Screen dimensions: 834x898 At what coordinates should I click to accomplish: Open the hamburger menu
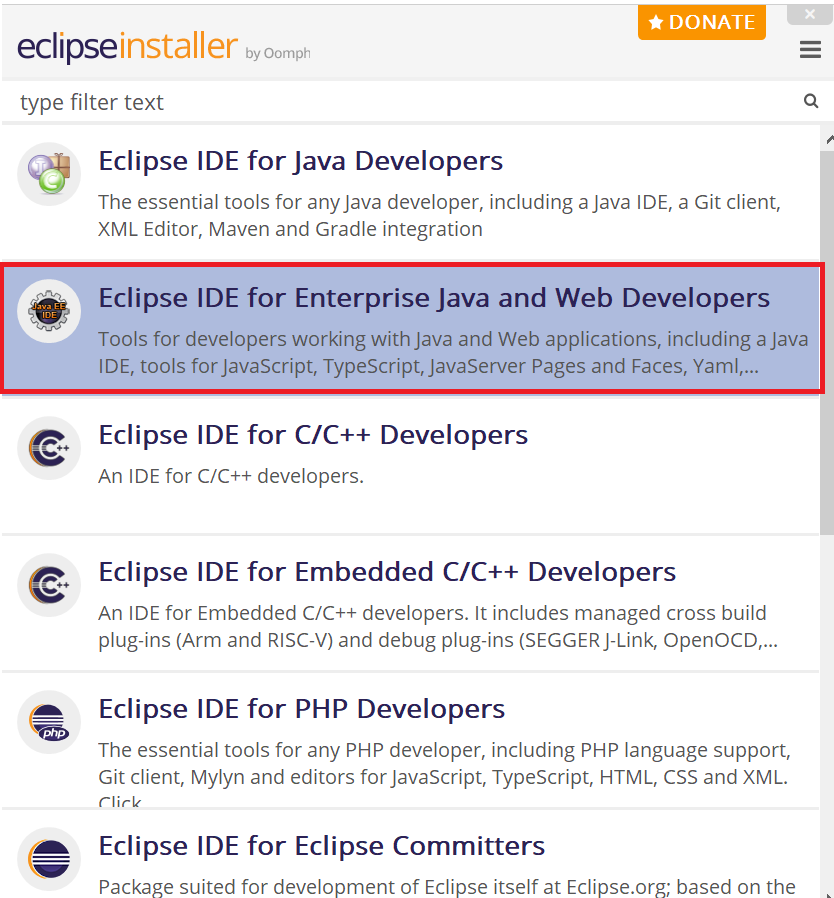click(810, 50)
